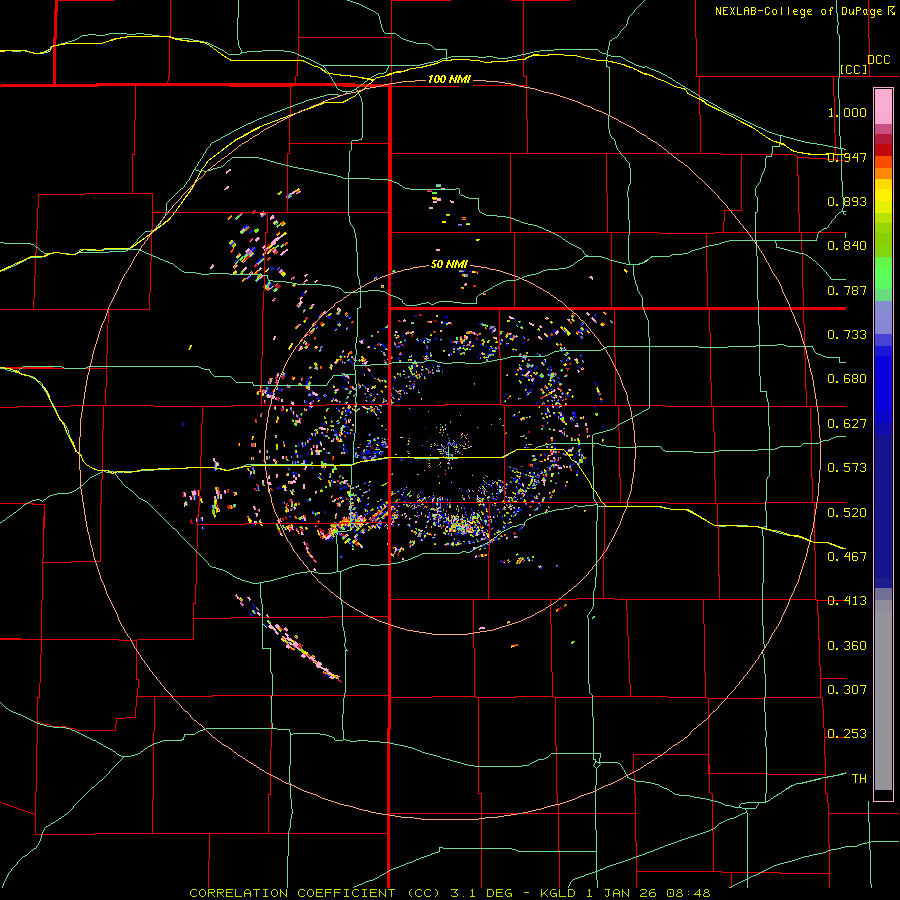Select the 0.893 scale value
This screenshot has width=900, height=900.
click(847, 201)
